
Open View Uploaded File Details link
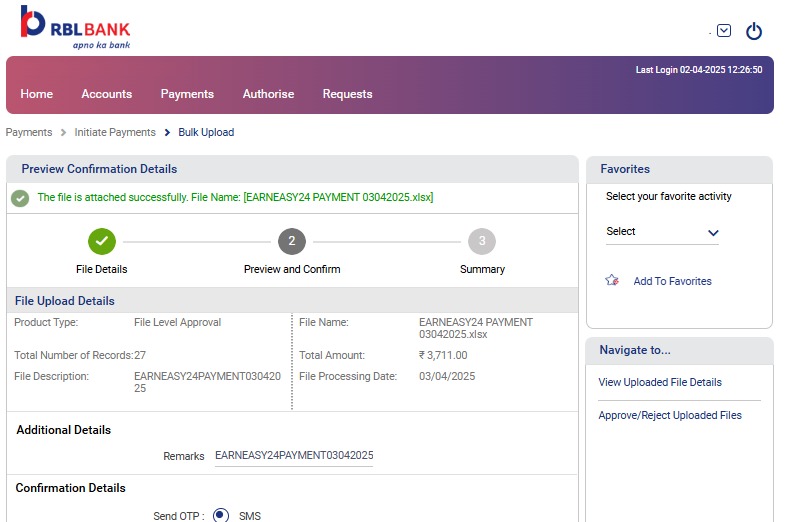(660, 383)
